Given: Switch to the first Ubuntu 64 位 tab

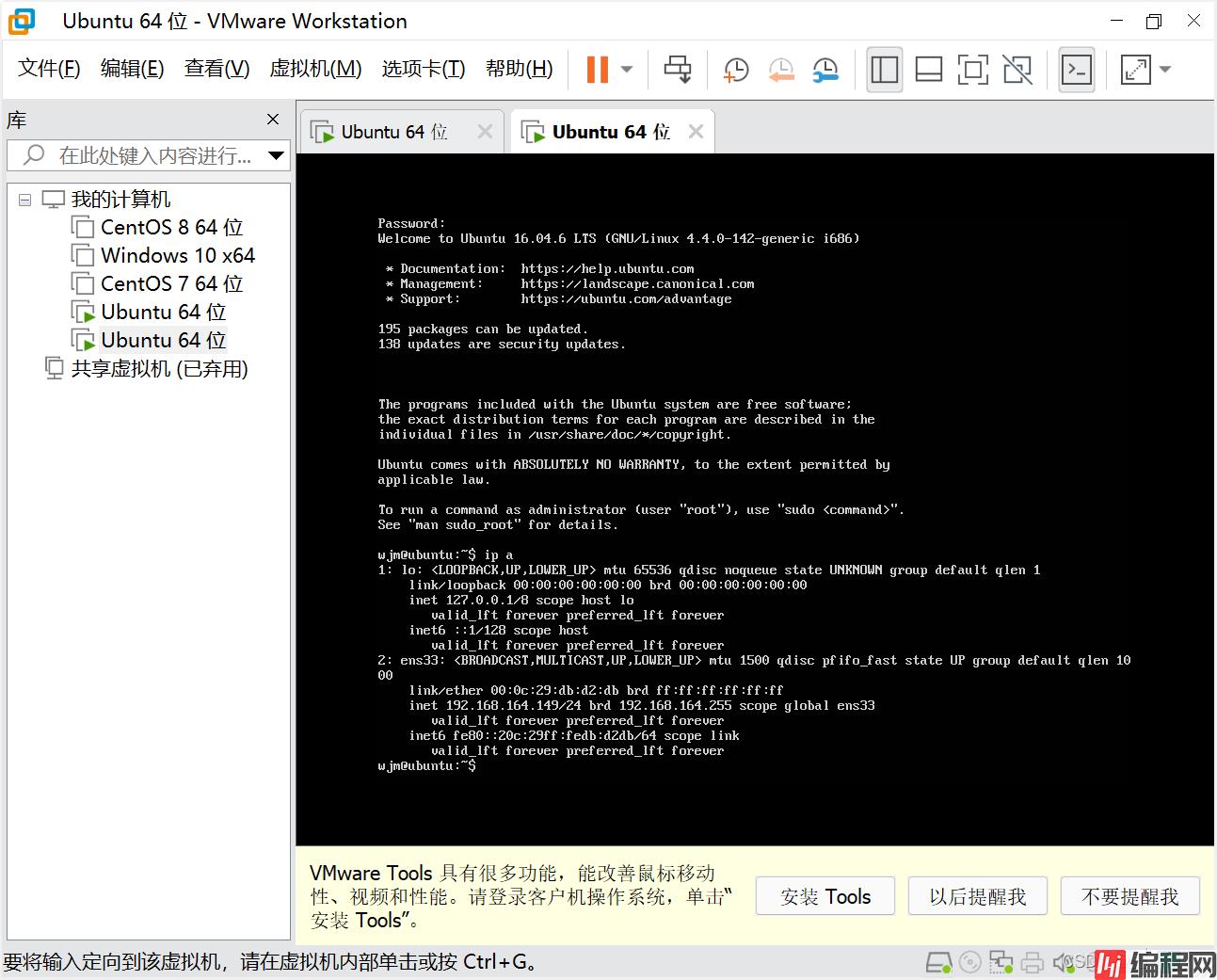Looking at the screenshot, I should 393,132.
